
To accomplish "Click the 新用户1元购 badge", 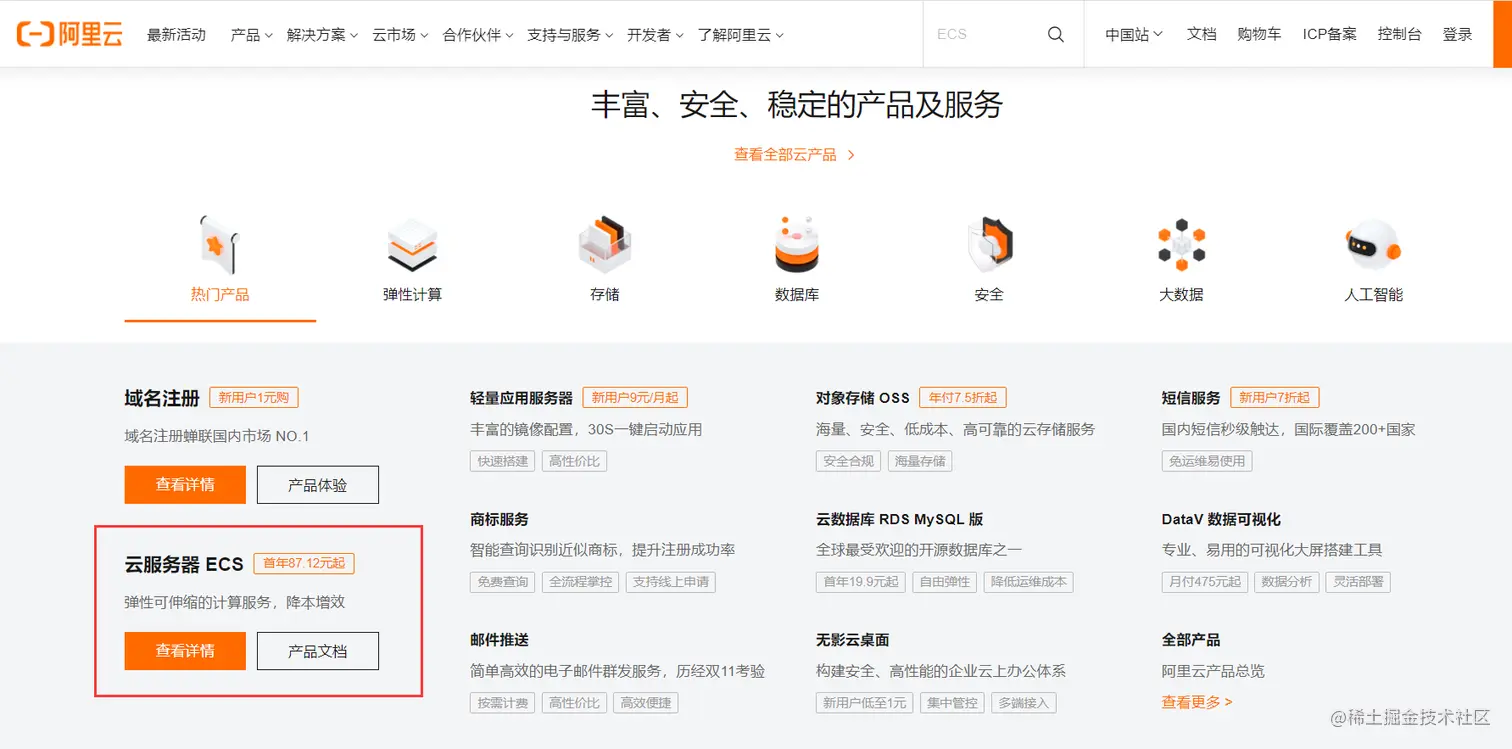I will [x=254, y=398].
